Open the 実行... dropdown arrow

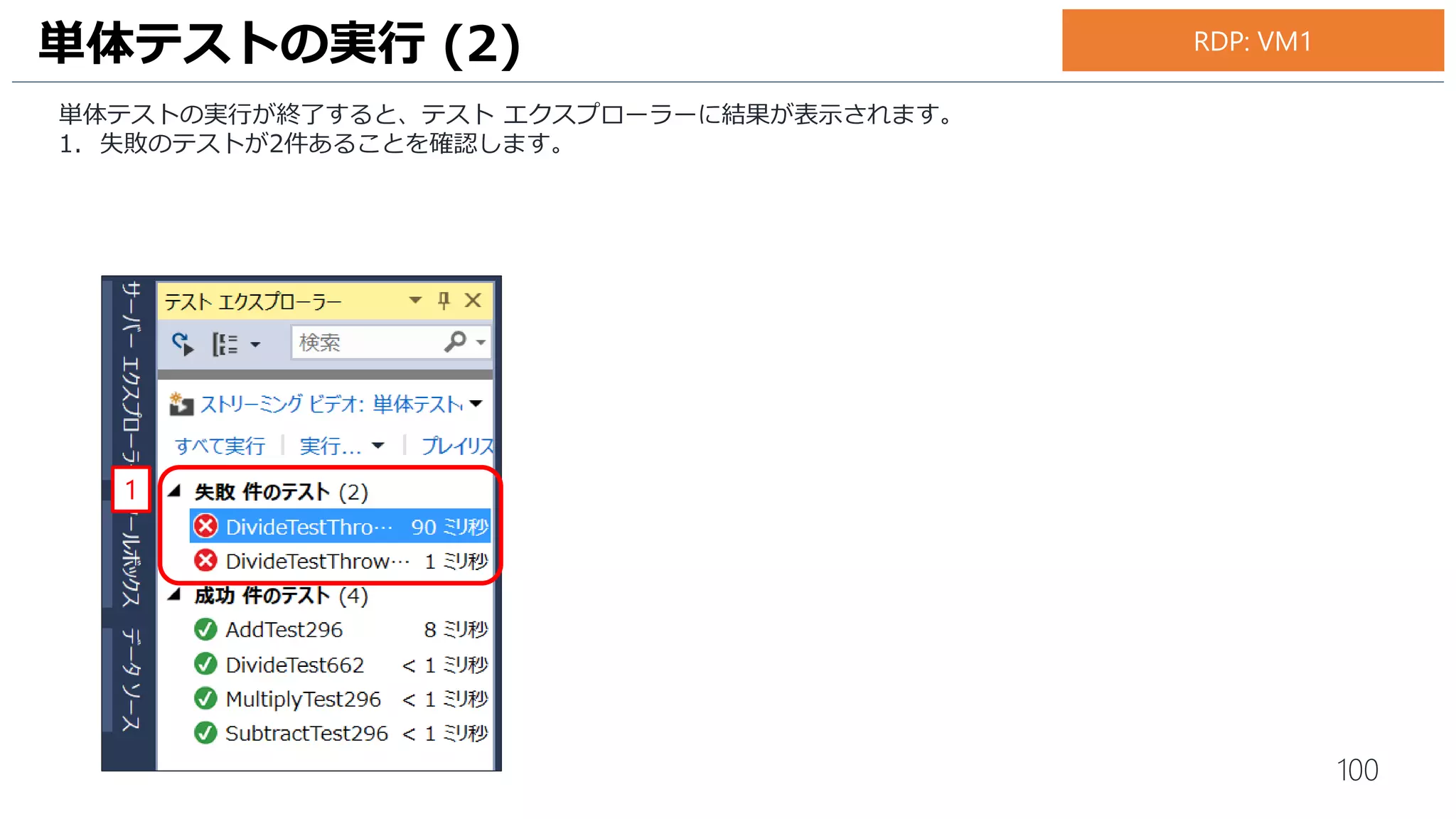pyautogui.click(x=378, y=446)
